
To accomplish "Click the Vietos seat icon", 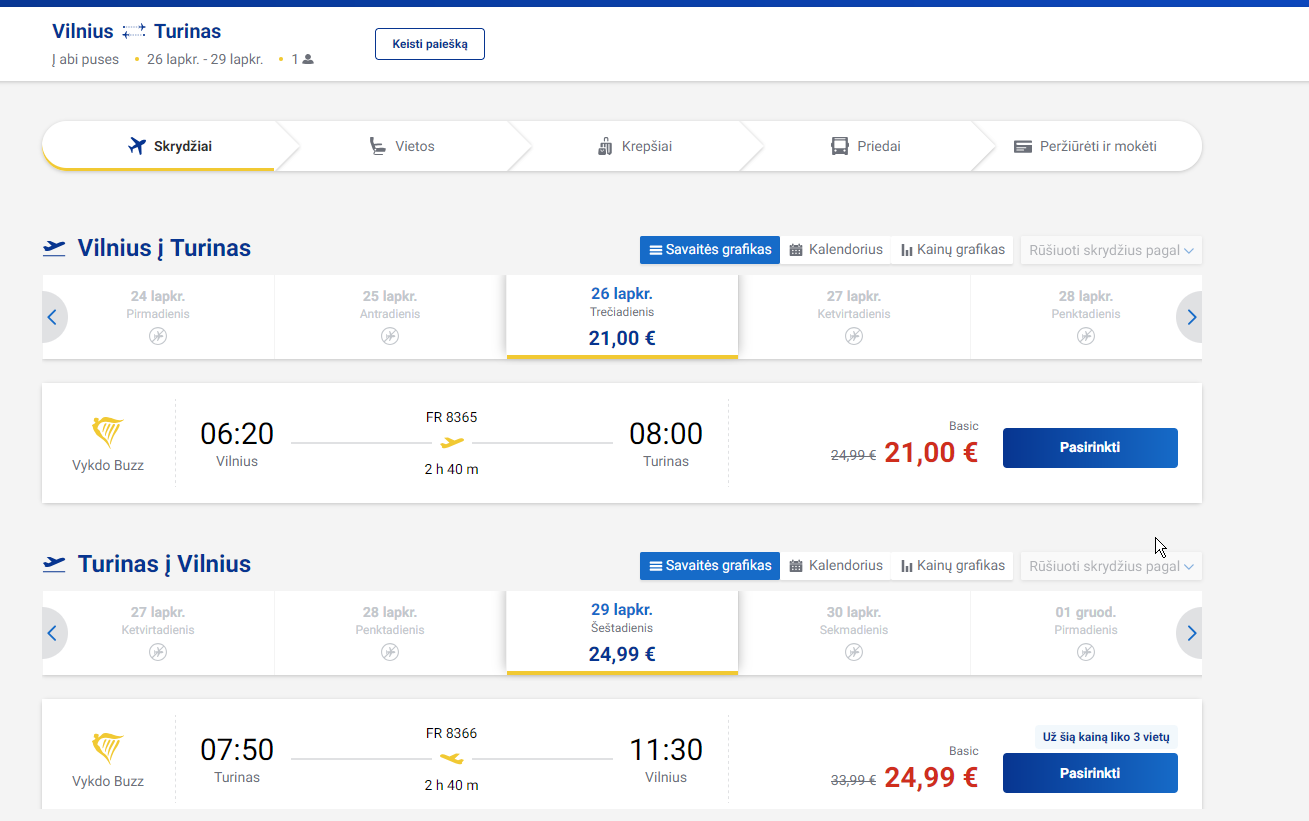I will coord(377,147).
